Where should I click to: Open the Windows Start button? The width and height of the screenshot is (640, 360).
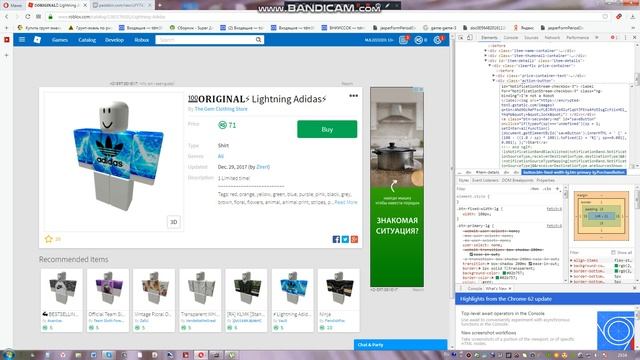9,355
